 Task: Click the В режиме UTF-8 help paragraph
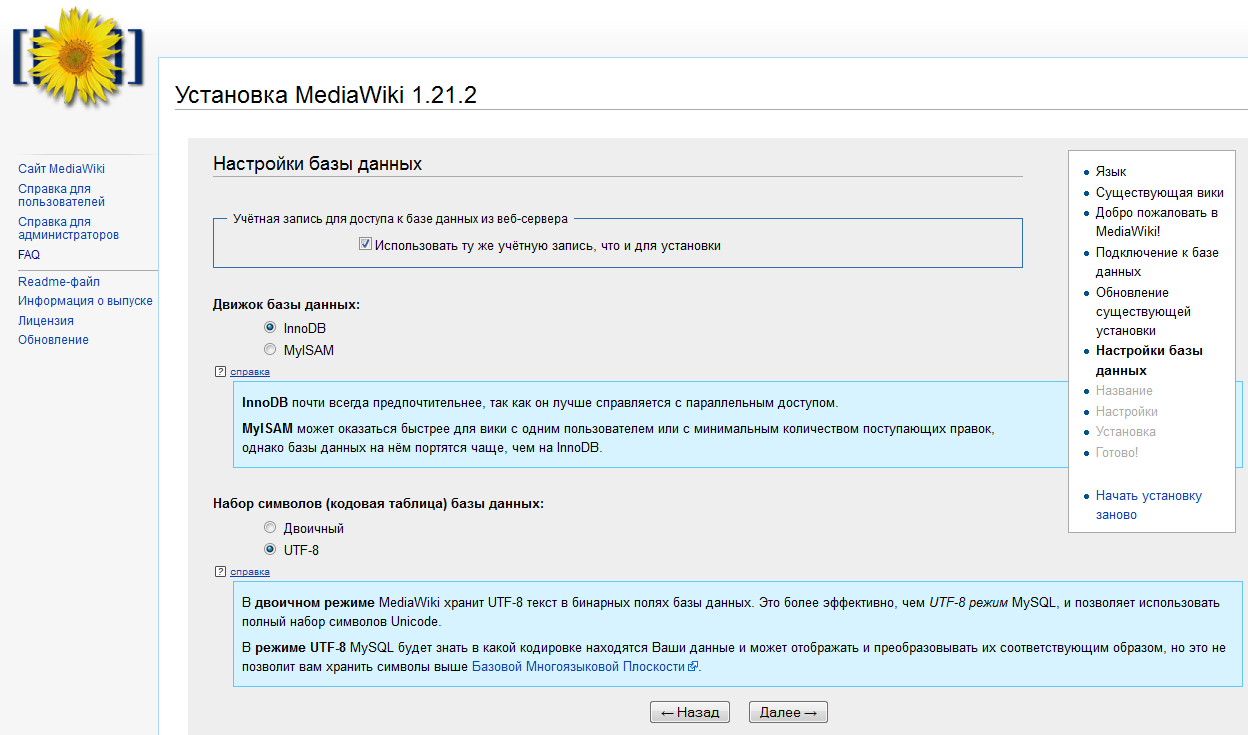[x=734, y=657]
